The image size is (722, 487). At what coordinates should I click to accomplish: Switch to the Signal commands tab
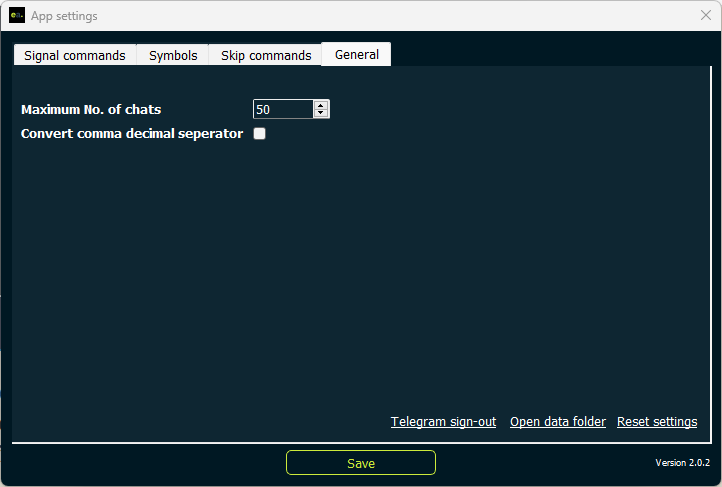(74, 55)
